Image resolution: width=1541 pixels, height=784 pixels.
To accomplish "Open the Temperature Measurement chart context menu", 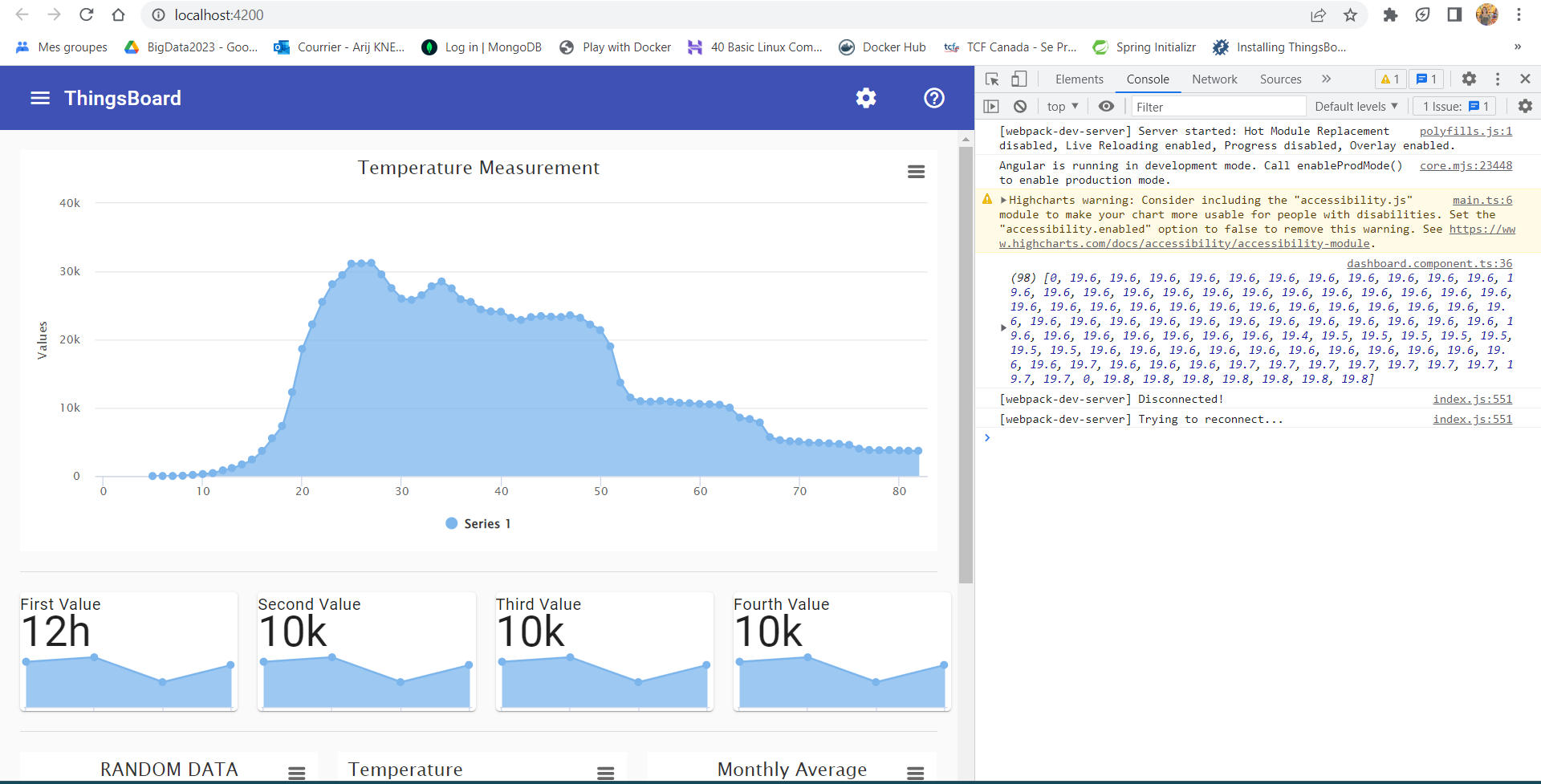I will [916, 171].
